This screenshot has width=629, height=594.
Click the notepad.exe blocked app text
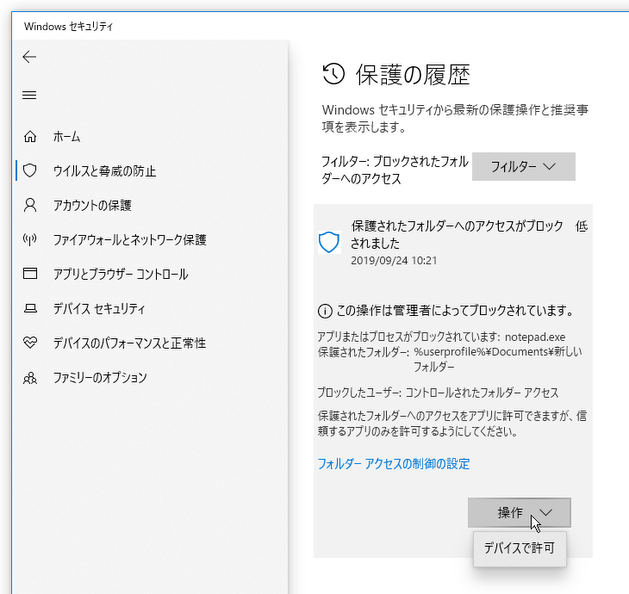535,337
